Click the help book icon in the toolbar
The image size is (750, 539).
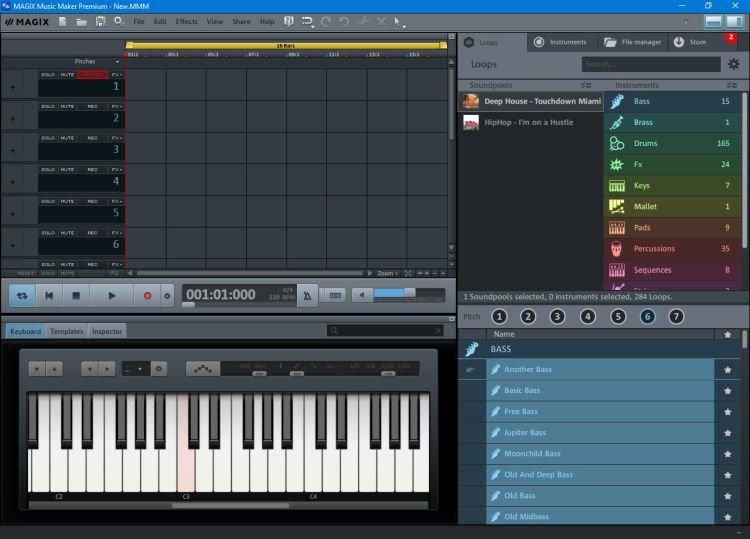point(288,22)
